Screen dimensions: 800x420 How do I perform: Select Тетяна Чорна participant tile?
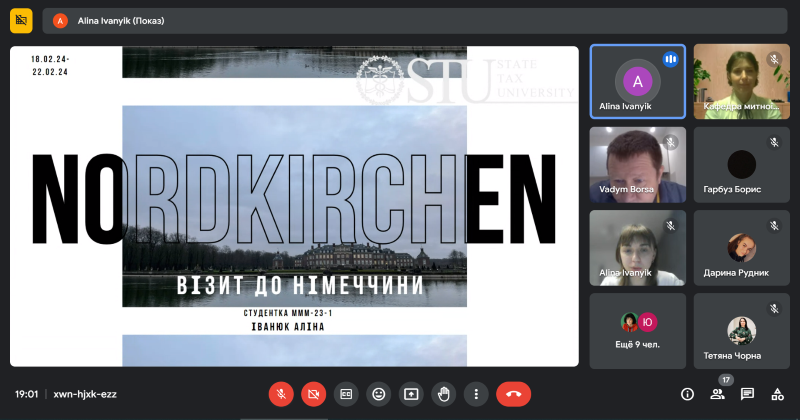tap(741, 331)
